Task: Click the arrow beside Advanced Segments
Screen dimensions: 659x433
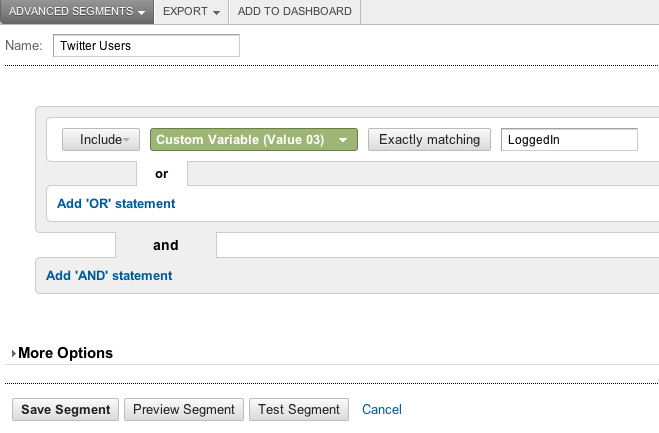Action: 143,13
